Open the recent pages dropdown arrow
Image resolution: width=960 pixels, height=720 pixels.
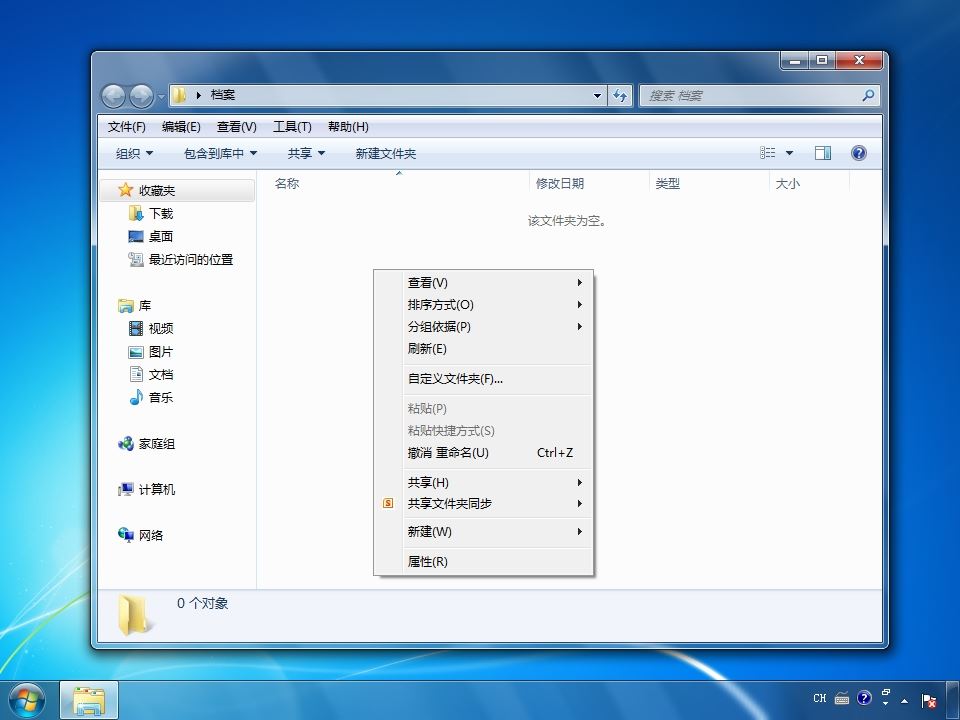161,97
